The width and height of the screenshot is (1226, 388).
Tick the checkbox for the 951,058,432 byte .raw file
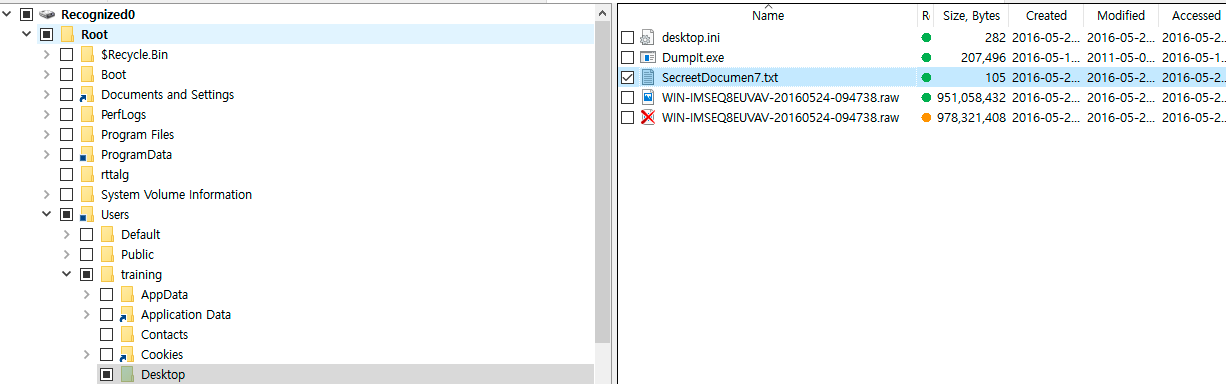coord(627,98)
